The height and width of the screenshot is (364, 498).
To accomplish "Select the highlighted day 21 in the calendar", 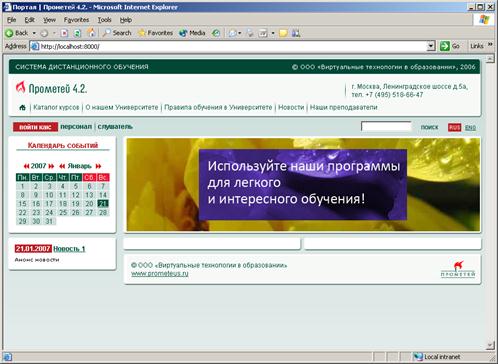I will tap(103, 203).
